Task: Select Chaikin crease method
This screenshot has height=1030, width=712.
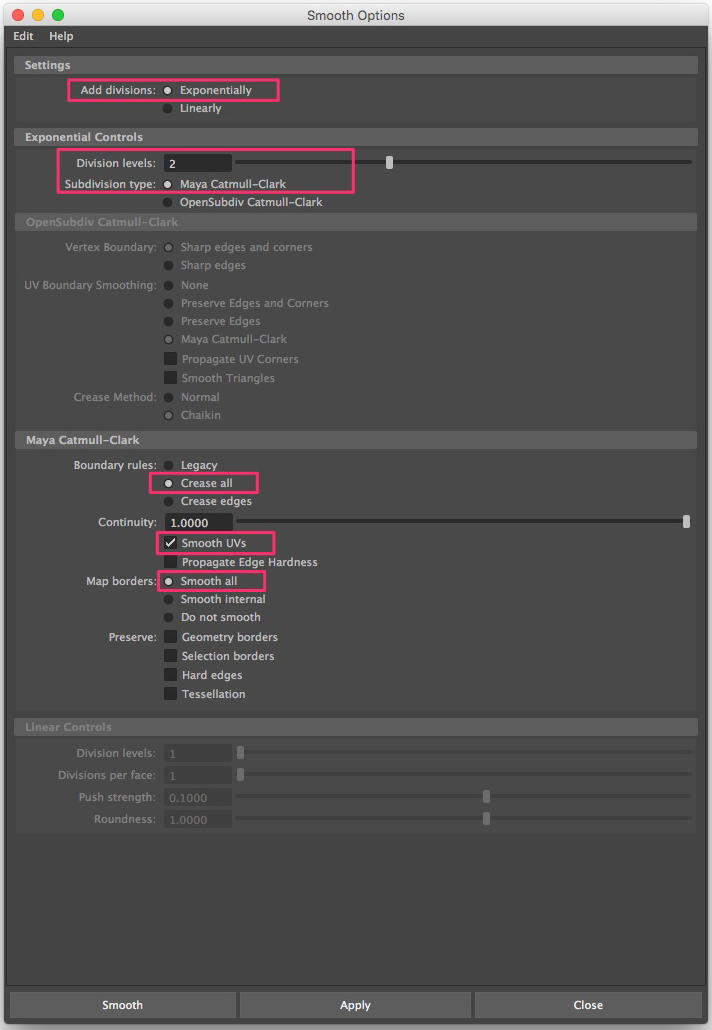Action: pyautogui.click(x=169, y=415)
